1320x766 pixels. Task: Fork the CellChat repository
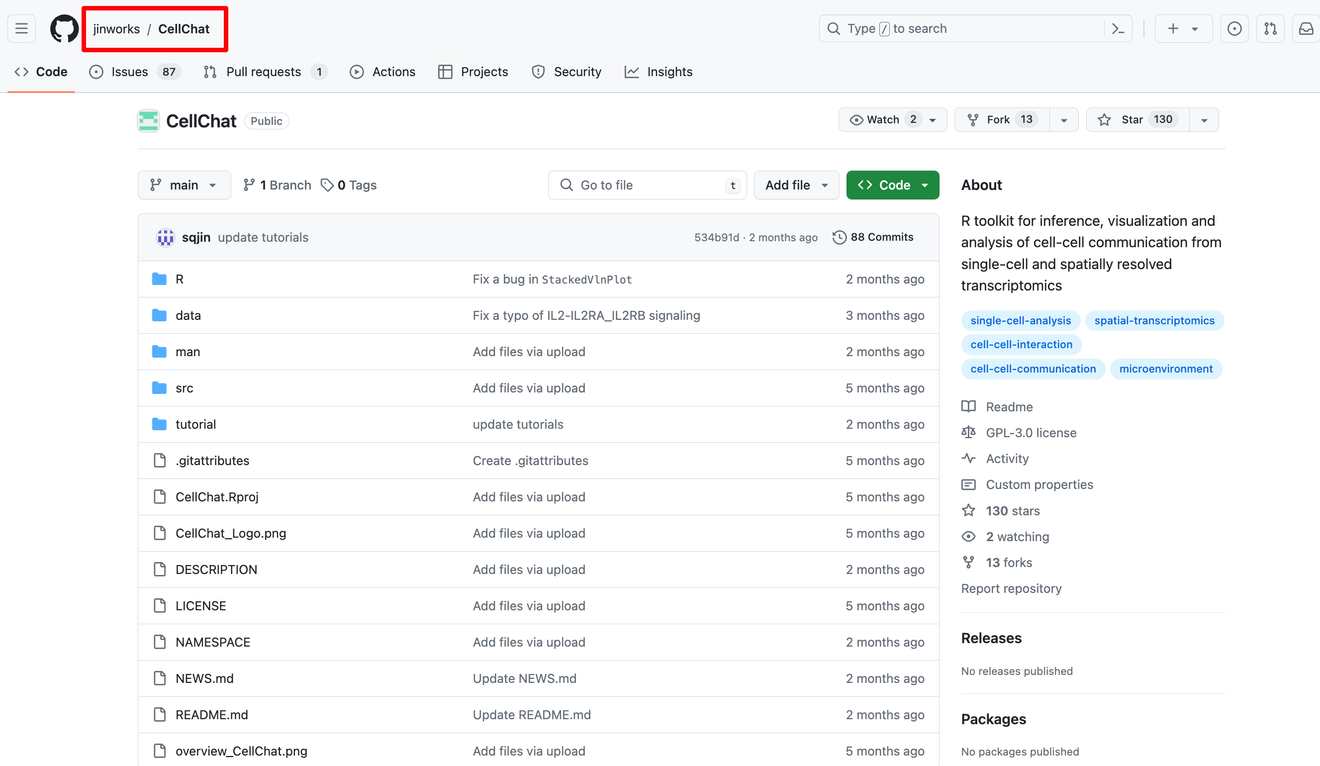1001,120
